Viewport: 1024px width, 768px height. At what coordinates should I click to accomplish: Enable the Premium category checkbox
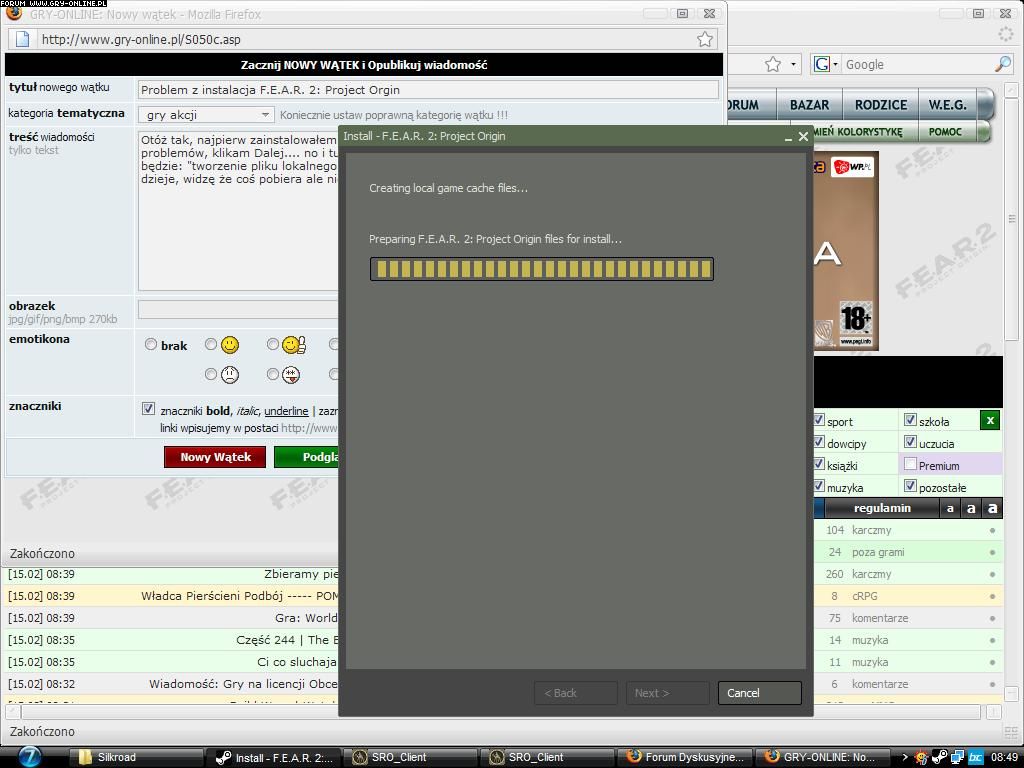tap(910, 464)
